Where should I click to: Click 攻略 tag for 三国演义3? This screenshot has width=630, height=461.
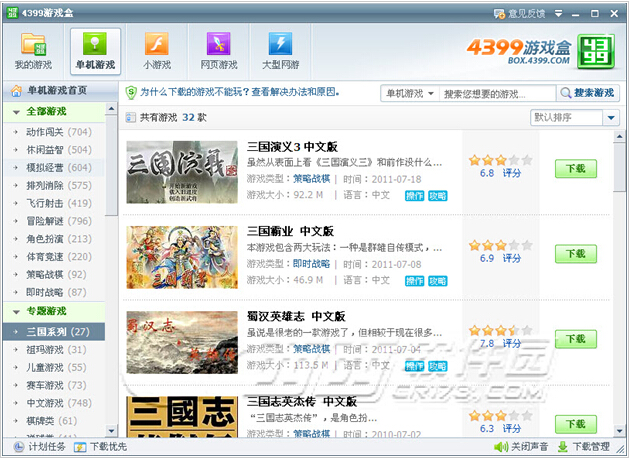pos(438,196)
